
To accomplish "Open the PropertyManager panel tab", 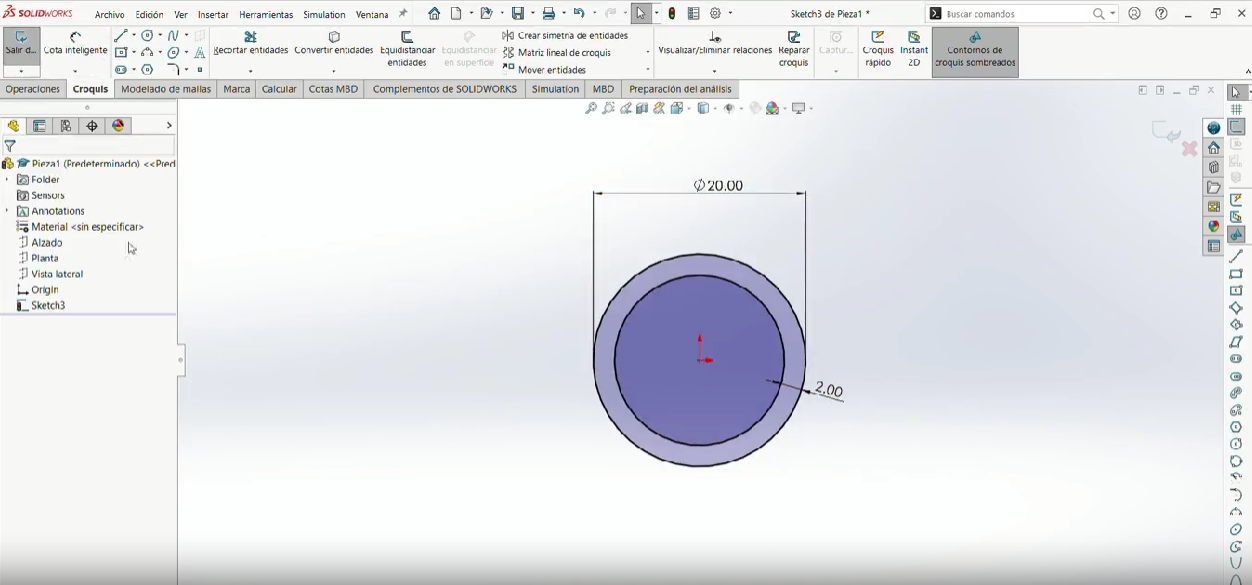I will click(x=39, y=126).
